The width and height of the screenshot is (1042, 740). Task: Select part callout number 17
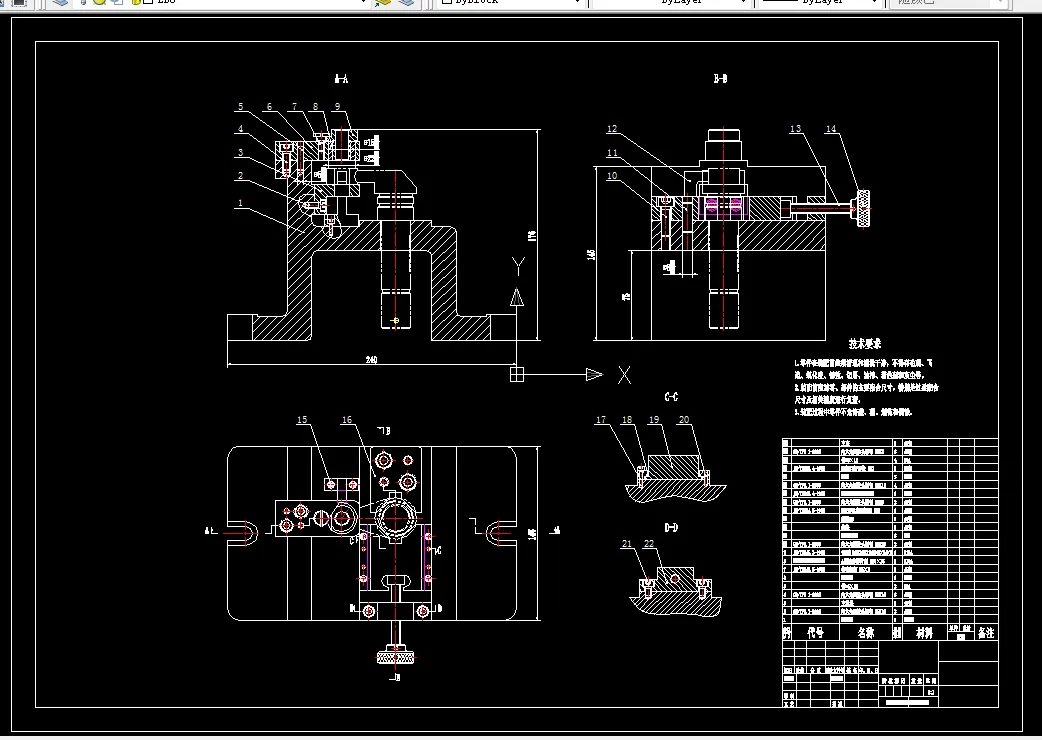pos(601,420)
